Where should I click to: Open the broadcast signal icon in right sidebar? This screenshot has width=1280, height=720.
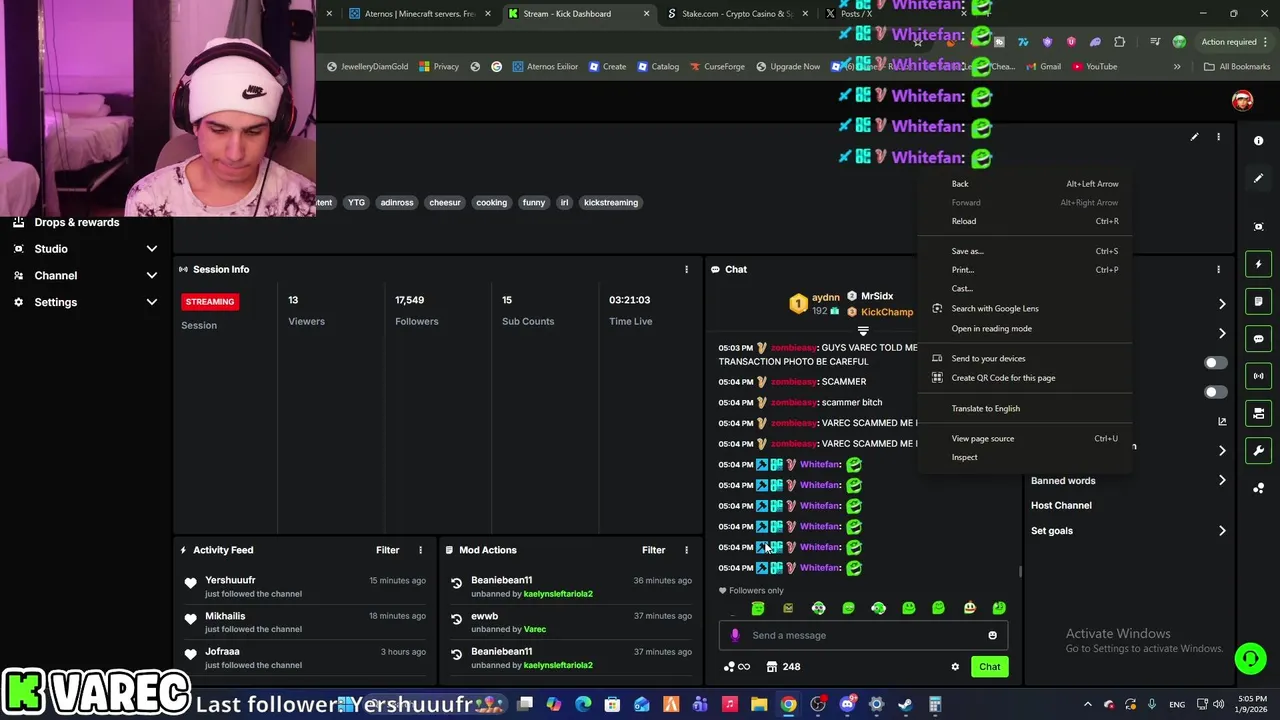[x=1258, y=376]
